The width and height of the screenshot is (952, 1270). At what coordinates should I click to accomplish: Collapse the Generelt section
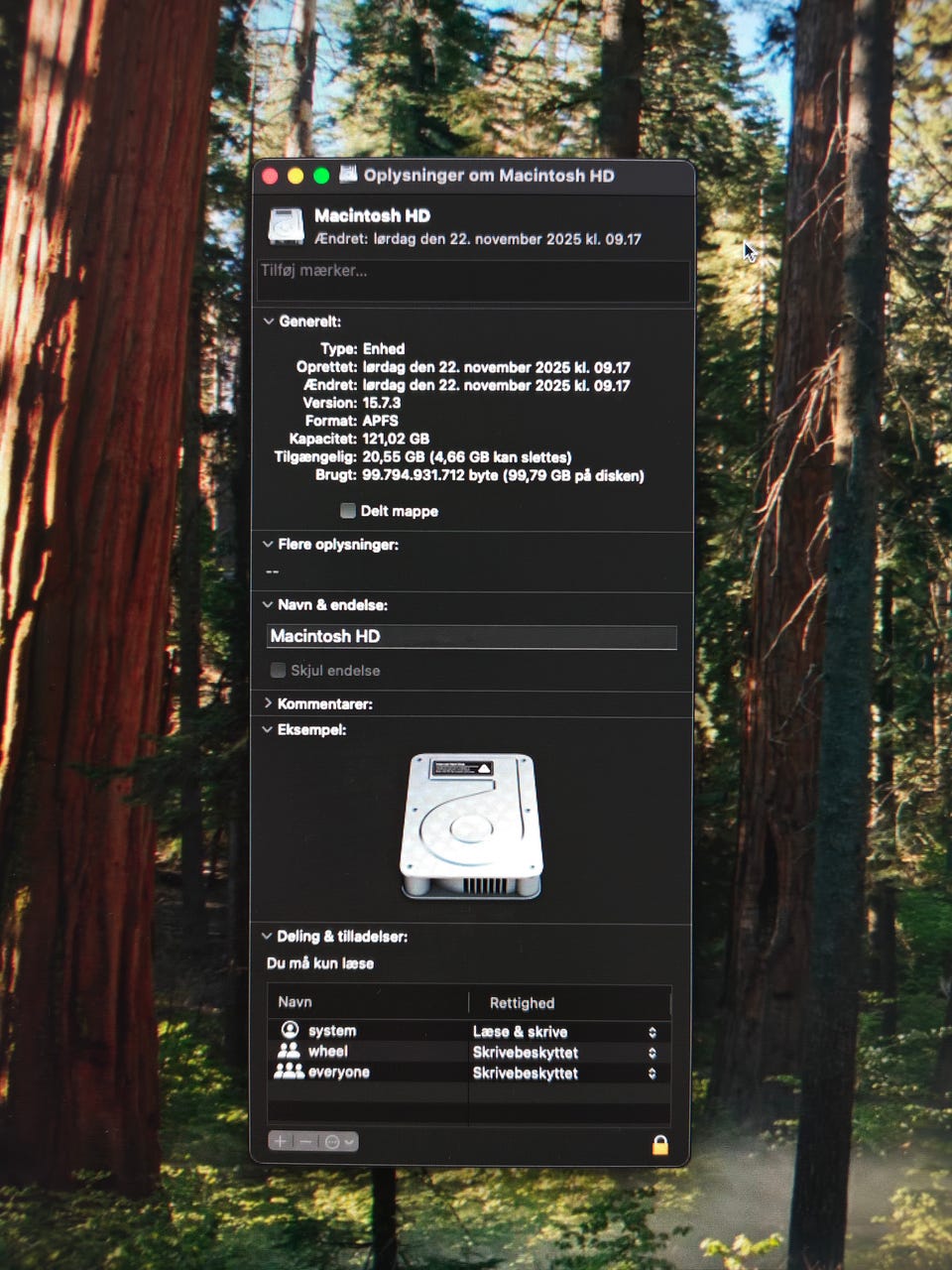pos(268,321)
